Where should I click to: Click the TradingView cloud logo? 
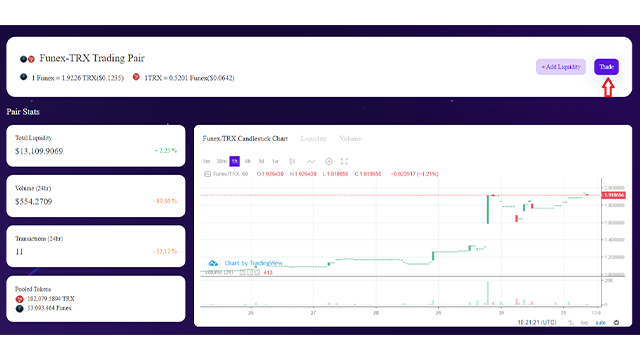[213, 263]
